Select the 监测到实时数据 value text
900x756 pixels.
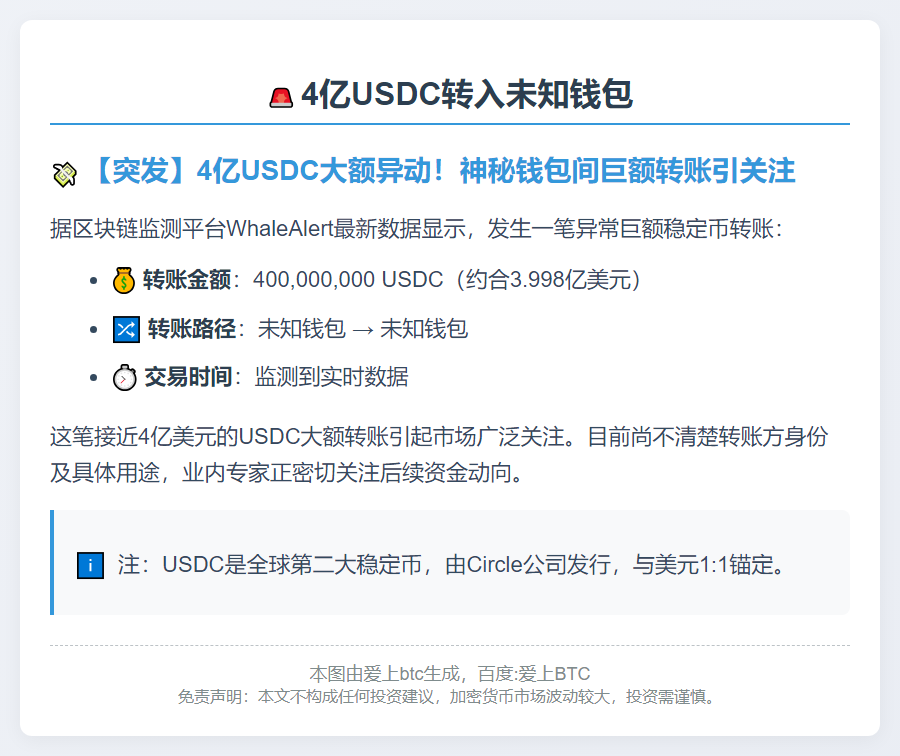click(331, 378)
